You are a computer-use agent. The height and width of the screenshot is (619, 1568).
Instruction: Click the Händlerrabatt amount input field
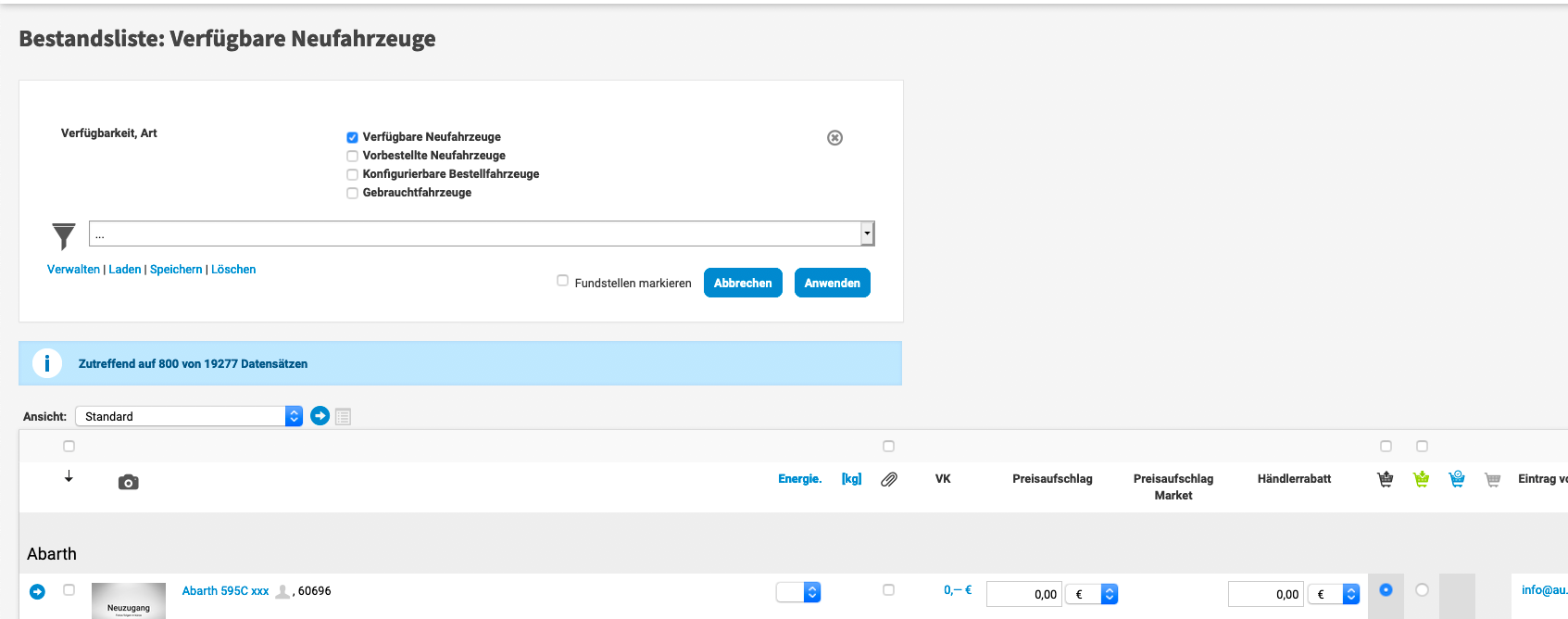point(1265,594)
